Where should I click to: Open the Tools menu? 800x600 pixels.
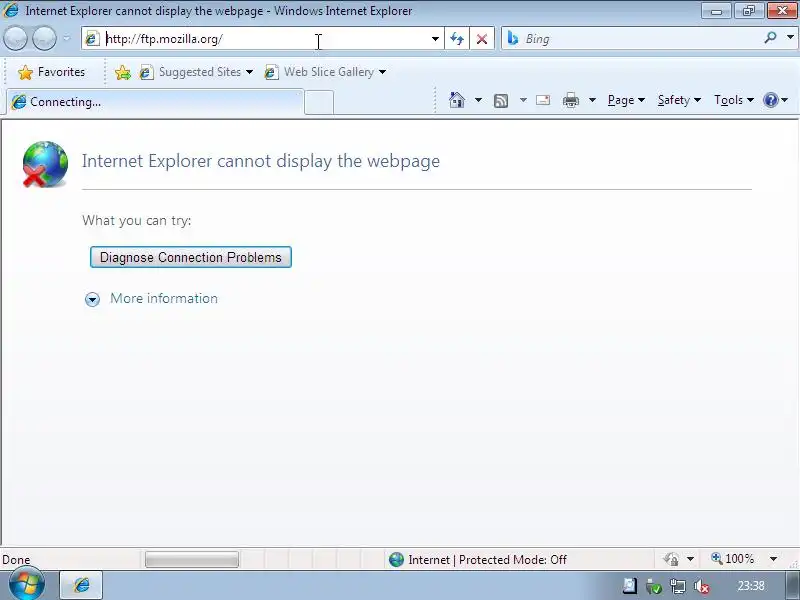pyautogui.click(x=734, y=100)
